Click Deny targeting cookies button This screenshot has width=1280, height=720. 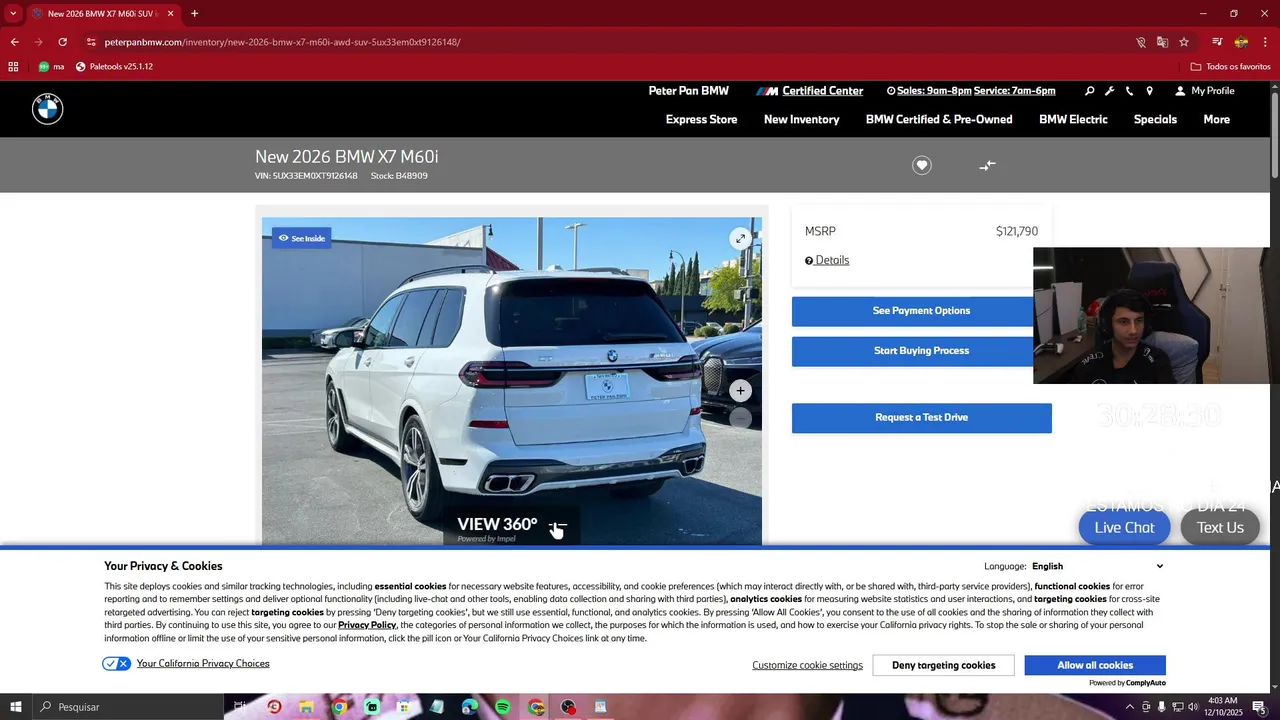pyautogui.click(x=943, y=665)
